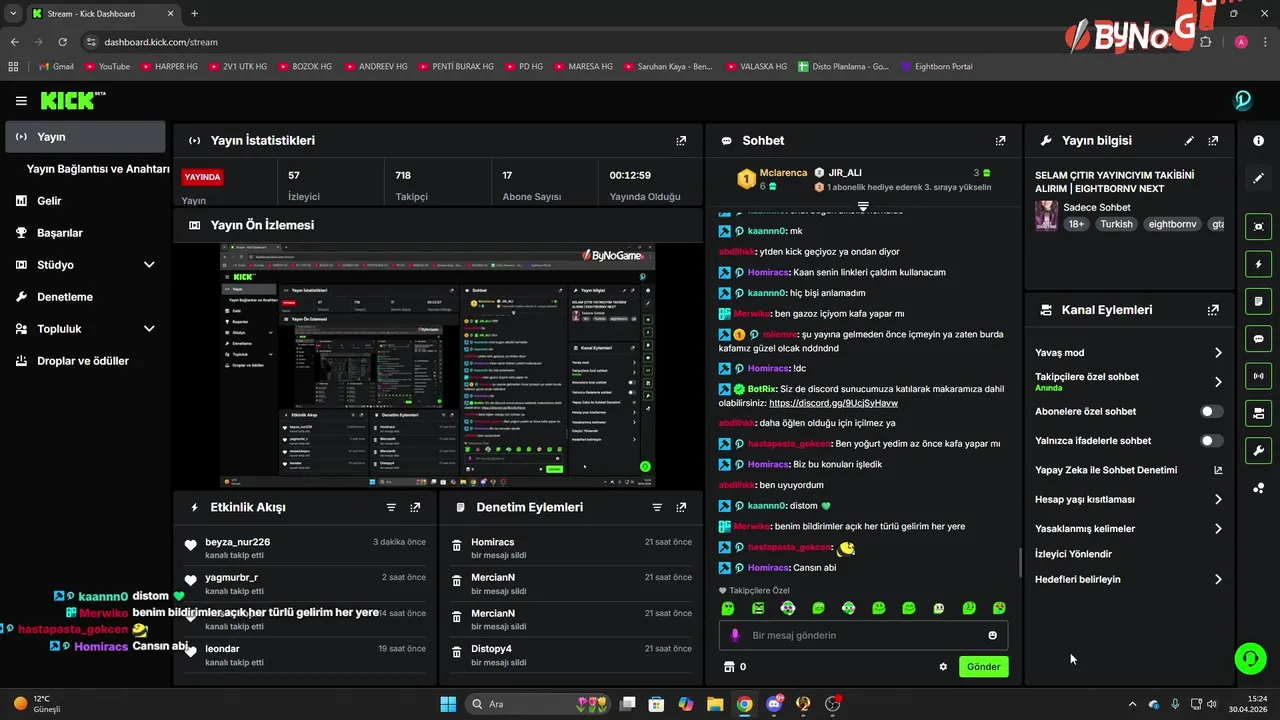This screenshot has height=720, width=1280.
Task: Toggle the chat bubble widget icon in right toolbar
Action: 1259,339
